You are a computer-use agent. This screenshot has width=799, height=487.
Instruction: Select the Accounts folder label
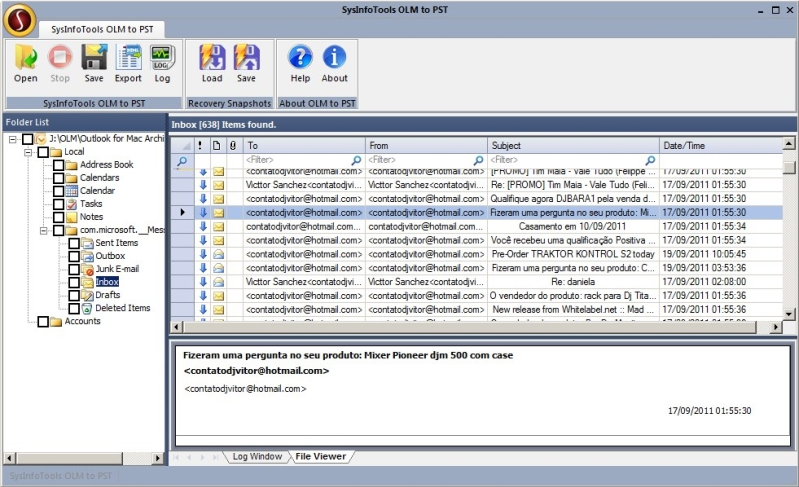click(x=83, y=321)
